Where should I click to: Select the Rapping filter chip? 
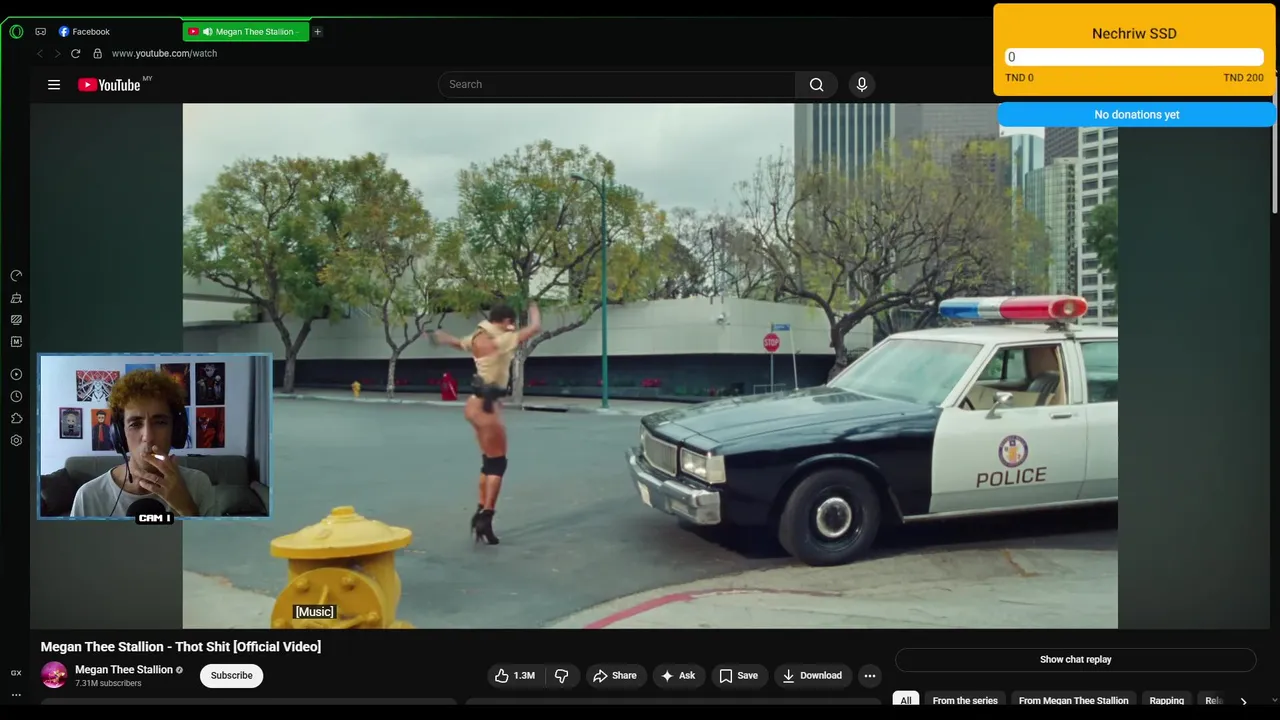(1167, 701)
